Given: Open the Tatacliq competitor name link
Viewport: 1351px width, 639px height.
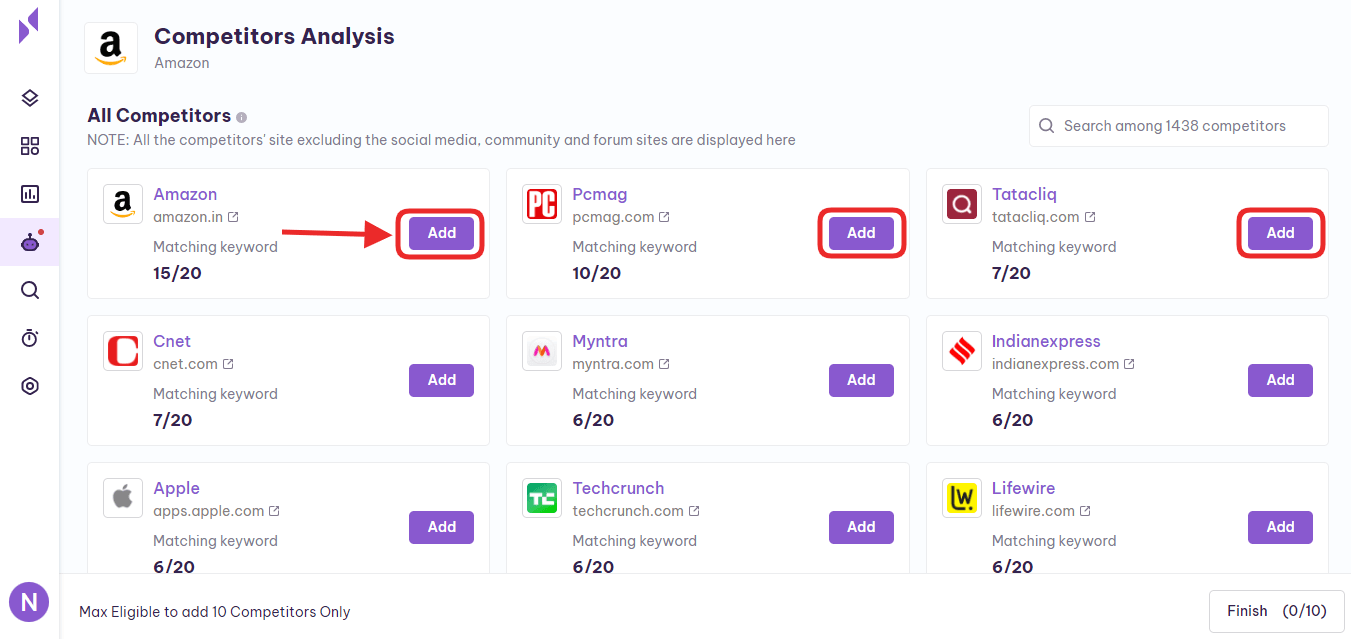Looking at the screenshot, I should click(1024, 194).
